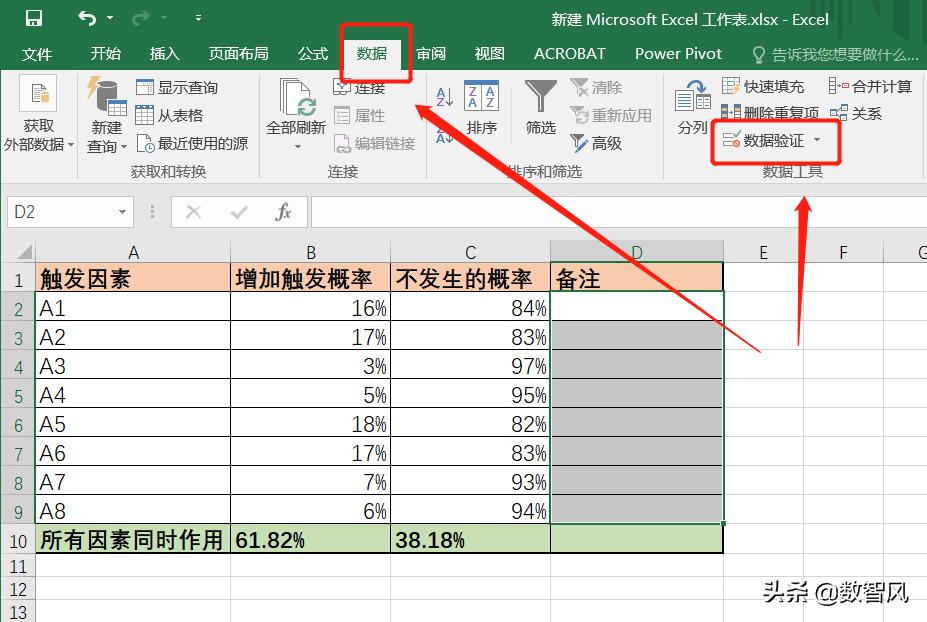Image resolution: width=927 pixels, height=622 pixels.
Task: Switch to the 公式 ribbon tab
Action: (312, 54)
